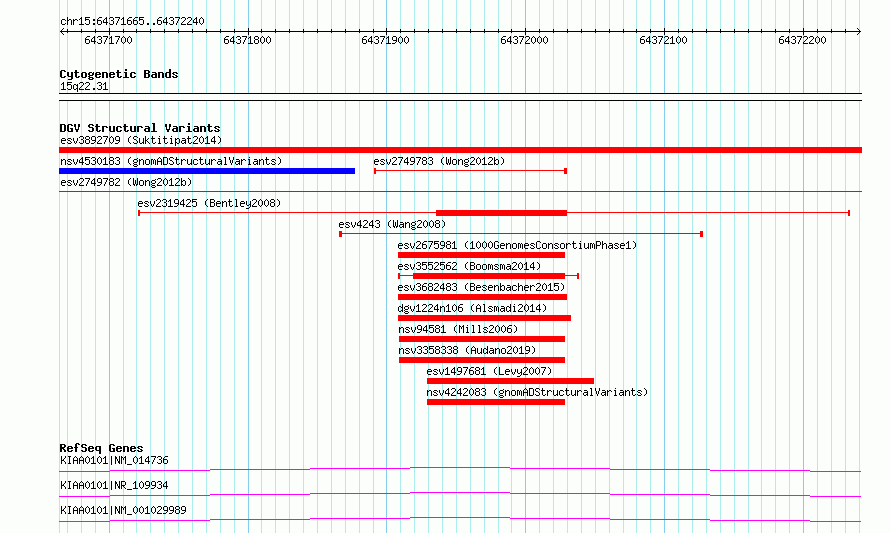The width and height of the screenshot is (890, 533).
Task: Select the red bar under dgv1224n106
Action: pos(484,318)
